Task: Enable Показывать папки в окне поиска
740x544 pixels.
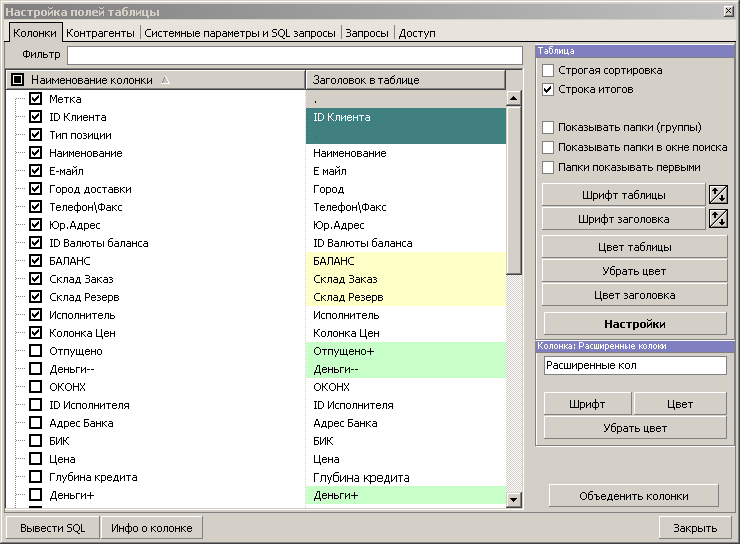Action: tap(548, 147)
